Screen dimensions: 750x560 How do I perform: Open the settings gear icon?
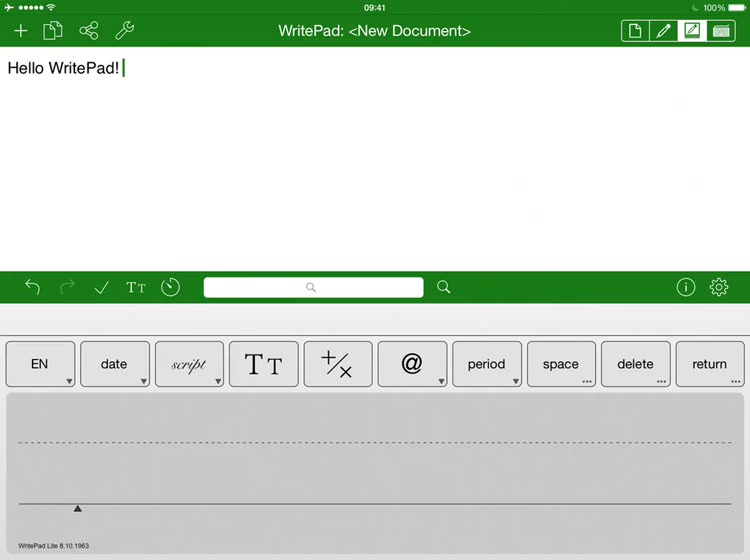tap(718, 287)
